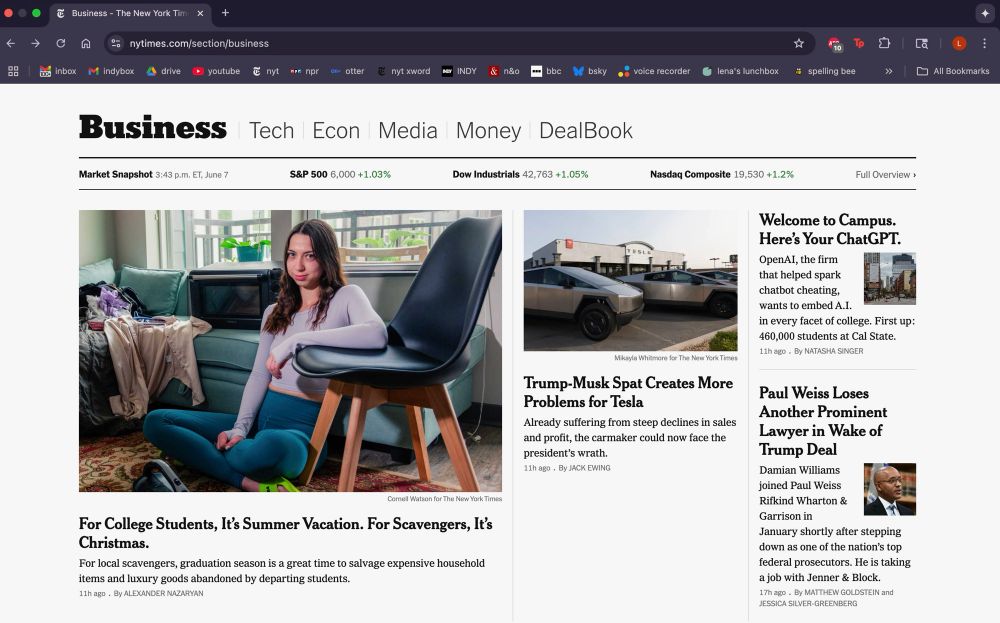Open the indybox Gmail bookmark
Screen dimensions: 1000x623
tap(111, 71)
